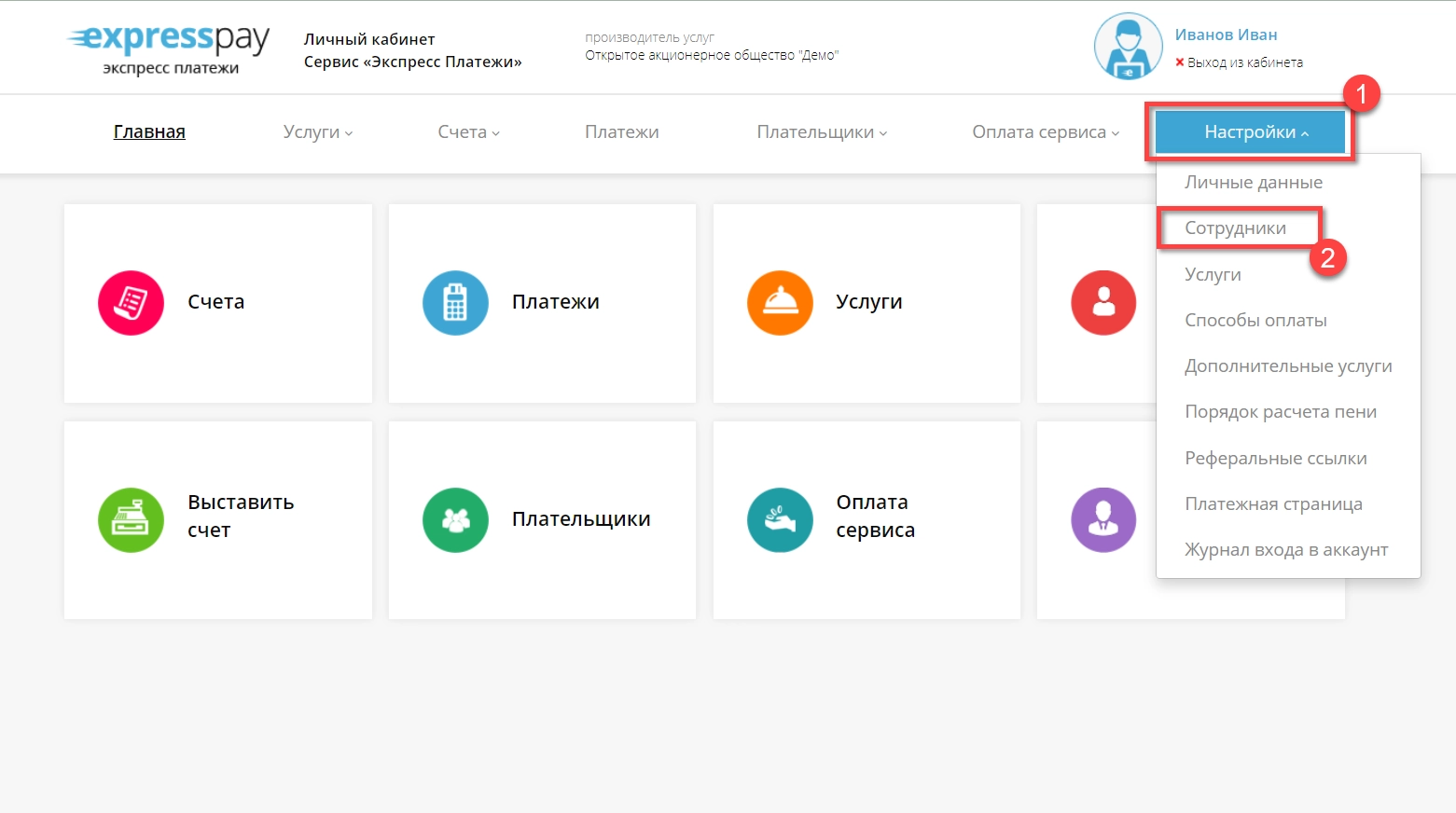Expand the Услуги navigation dropdown
The height and width of the screenshot is (813, 1456).
tap(318, 132)
